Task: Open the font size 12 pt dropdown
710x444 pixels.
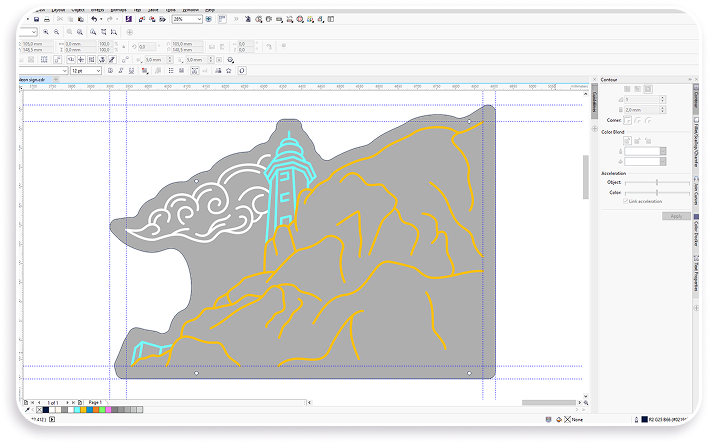Action: [98, 71]
